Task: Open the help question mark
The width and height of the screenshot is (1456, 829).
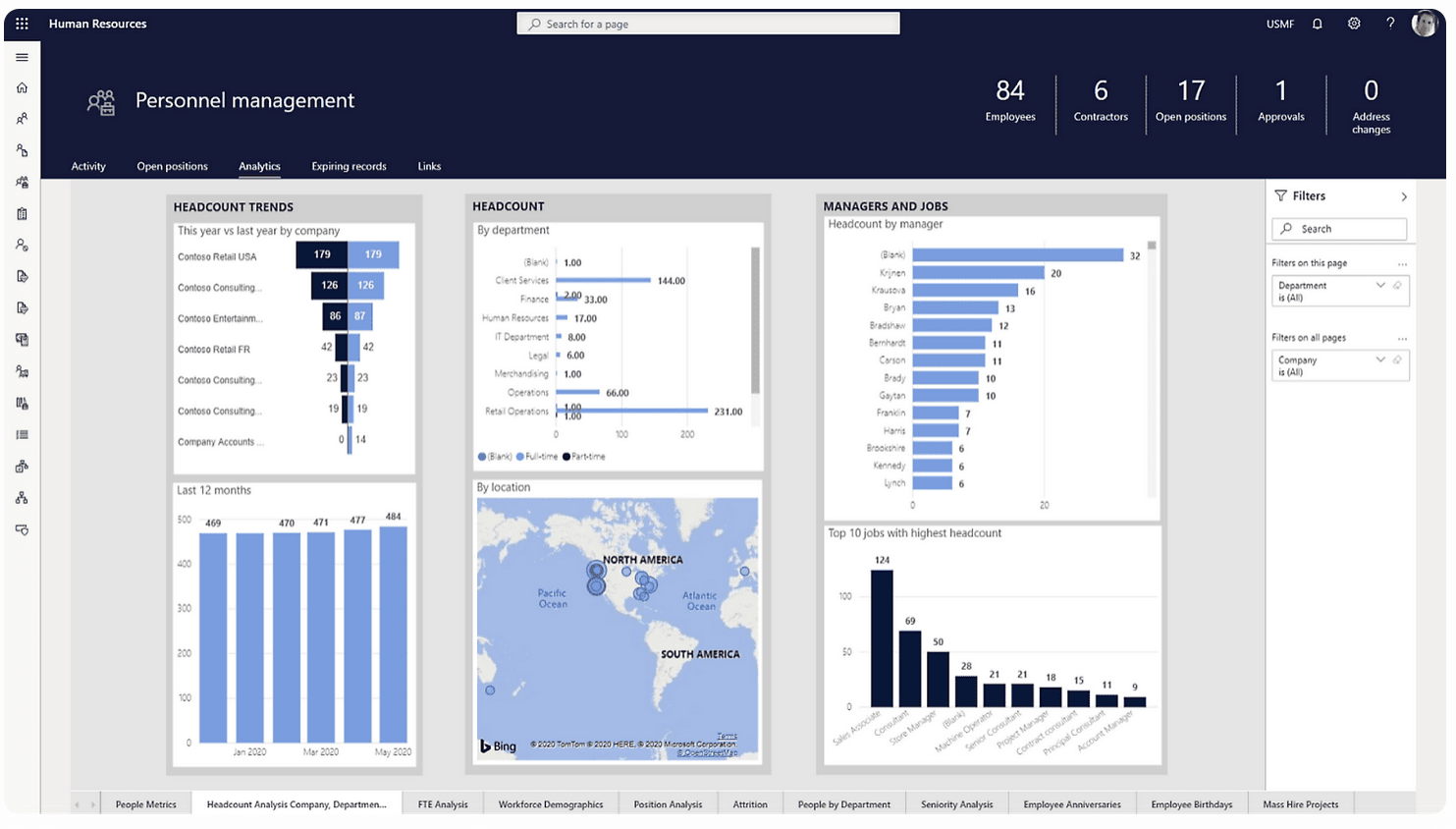Action: [1390, 24]
